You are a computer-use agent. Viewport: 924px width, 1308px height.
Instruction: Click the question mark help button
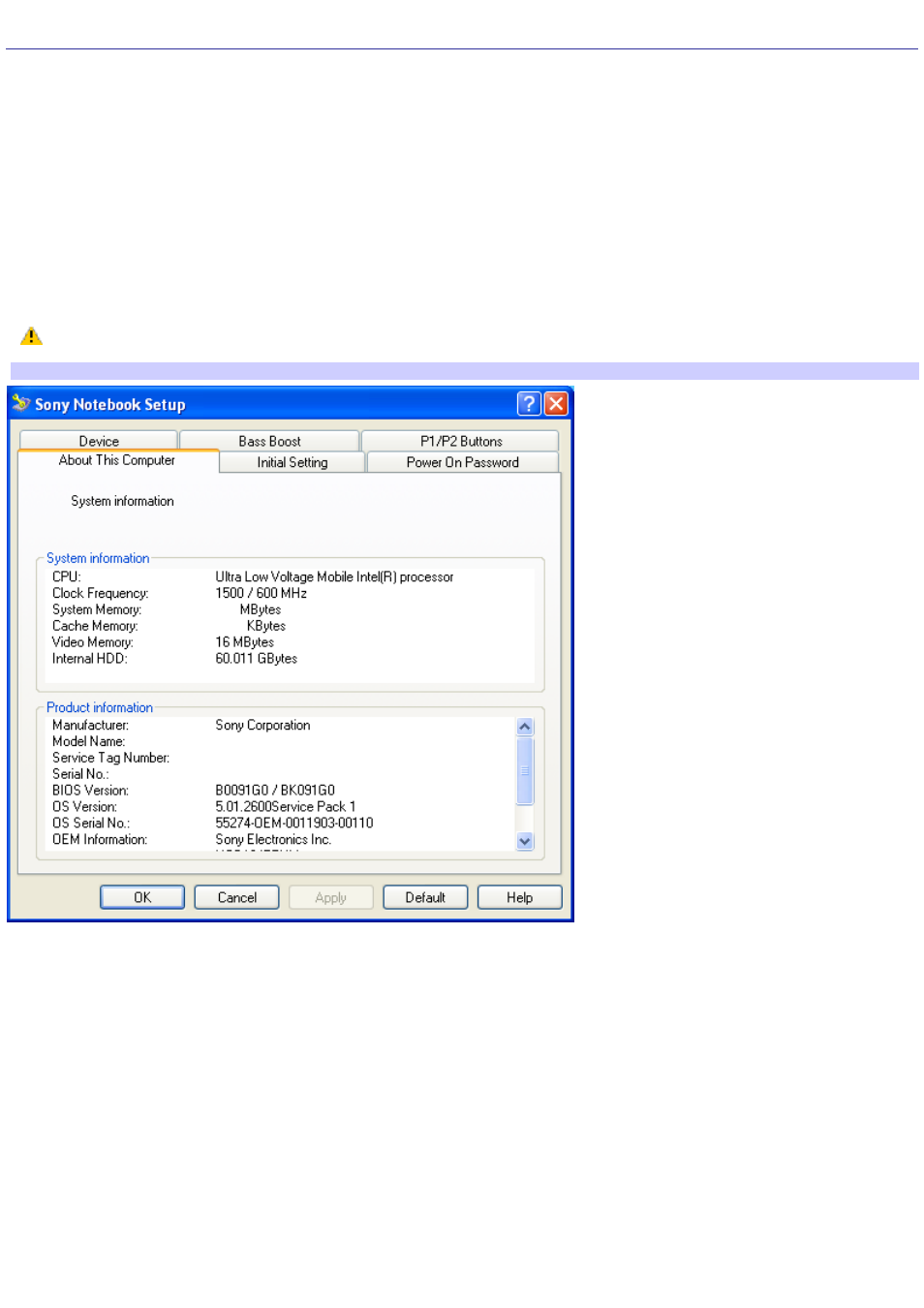(529, 404)
